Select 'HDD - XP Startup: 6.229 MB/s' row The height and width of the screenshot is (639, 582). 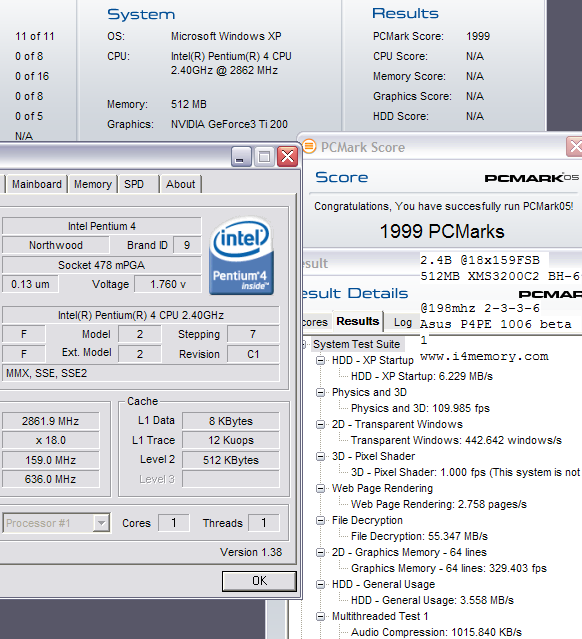coord(422,376)
